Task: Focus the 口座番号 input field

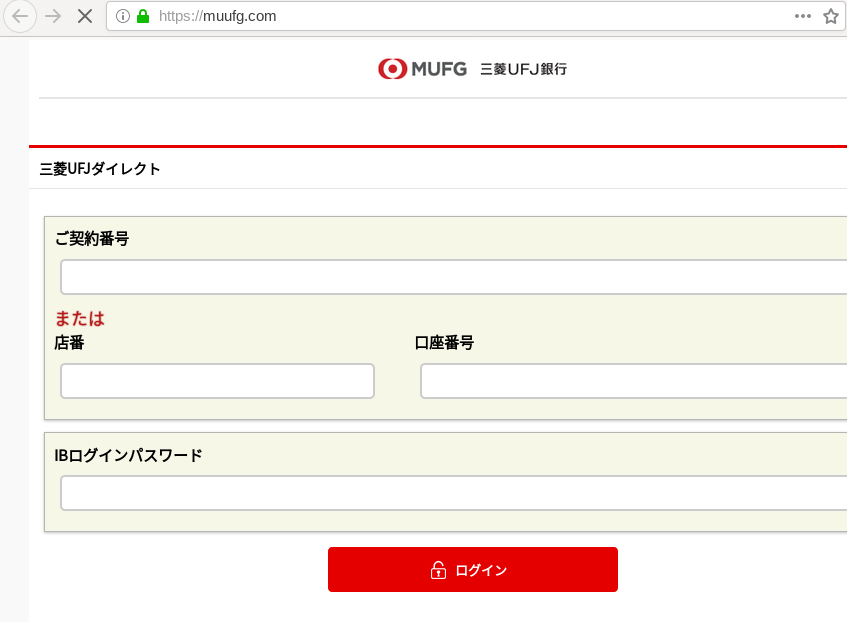Action: pyautogui.click(x=634, y=381)
